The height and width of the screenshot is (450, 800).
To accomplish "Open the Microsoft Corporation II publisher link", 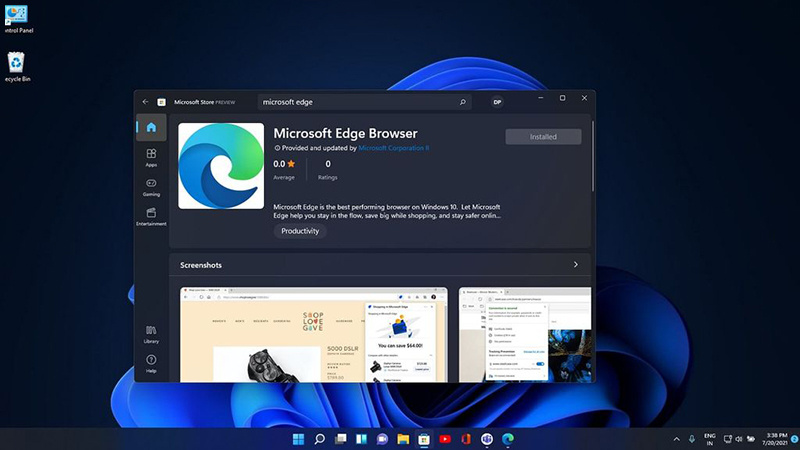I will [394, 148].
